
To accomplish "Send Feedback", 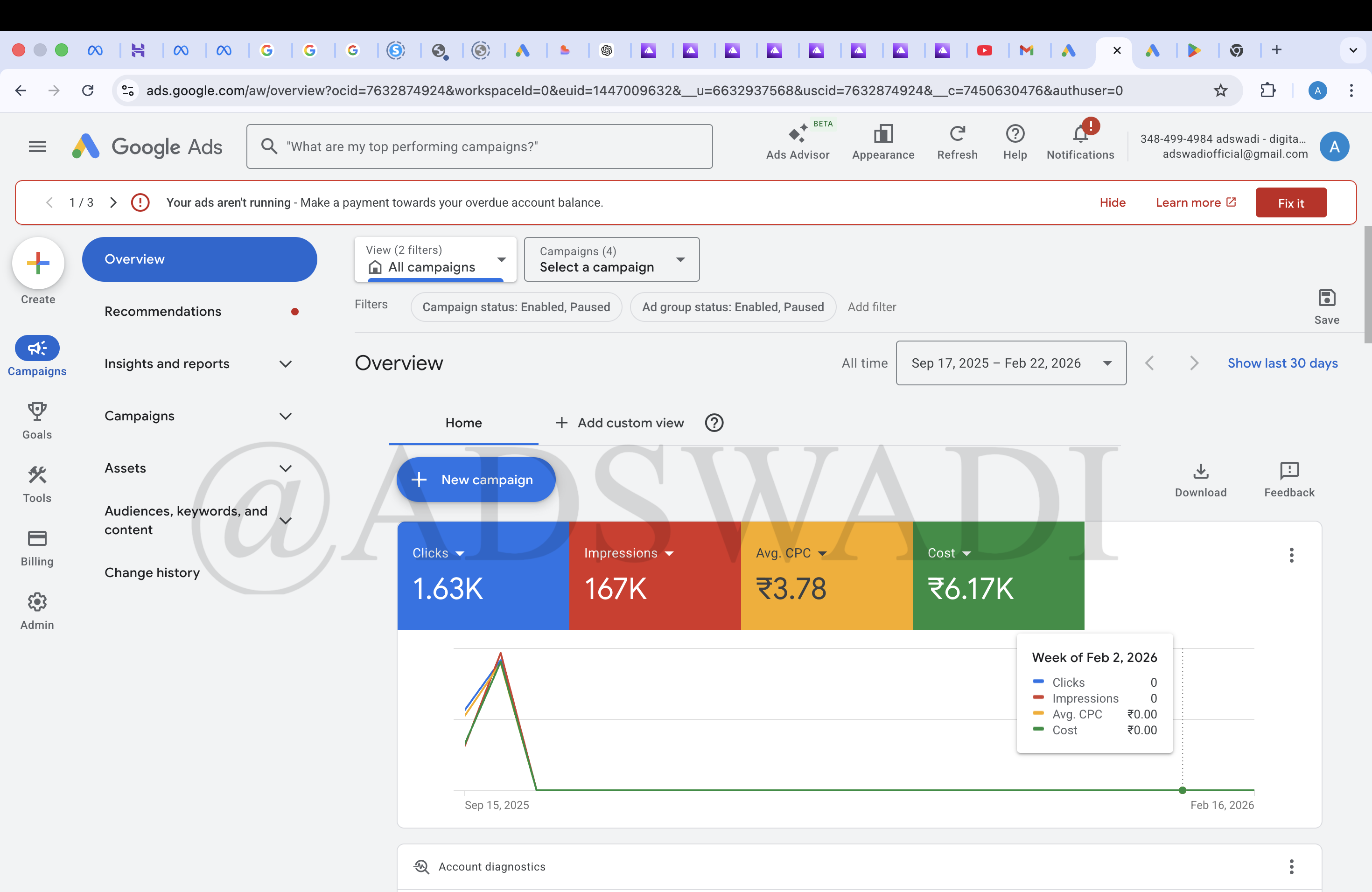I will (1289, 479).
